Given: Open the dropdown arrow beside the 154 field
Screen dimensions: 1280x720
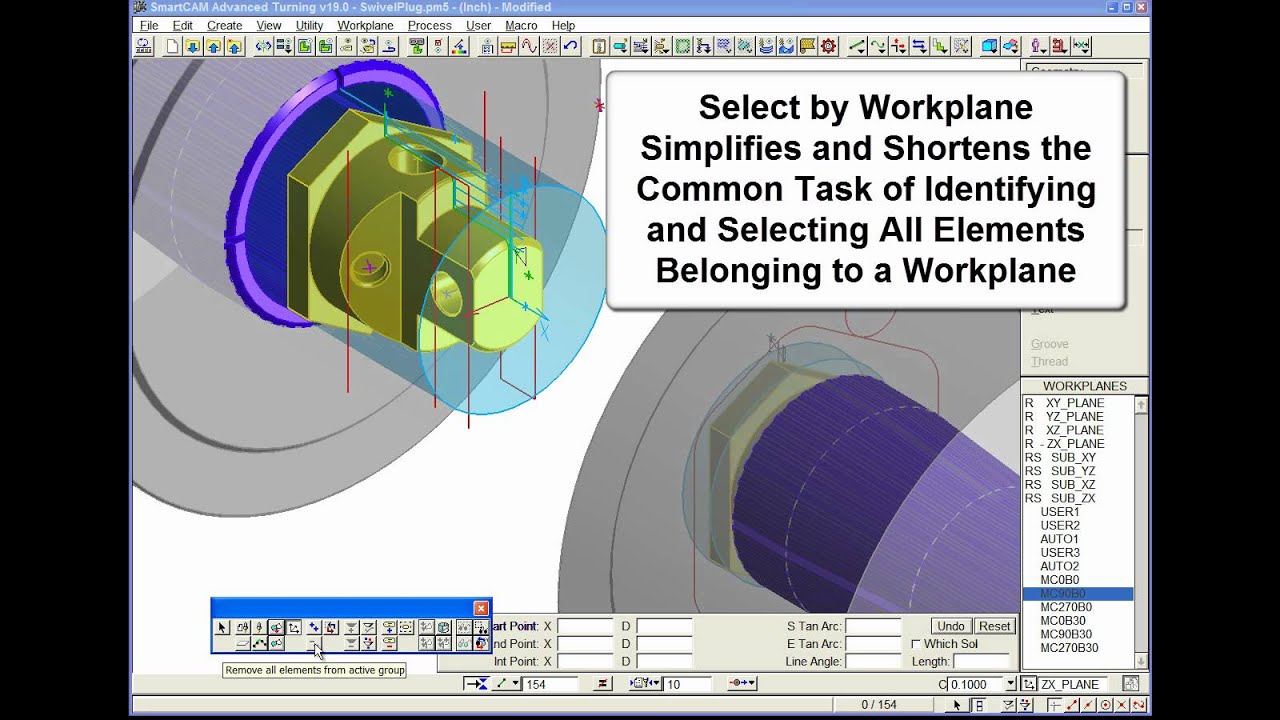Looking at the screenshot, I should (516, 684).
